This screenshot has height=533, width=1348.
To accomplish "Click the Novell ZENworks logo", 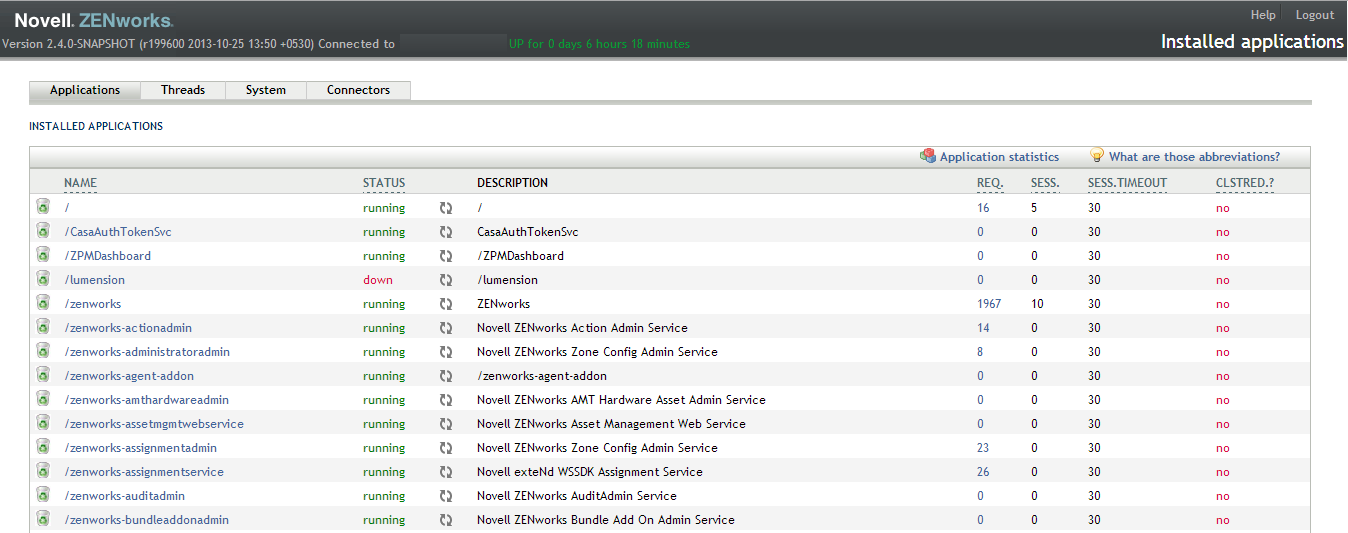I will click(94, 20).
